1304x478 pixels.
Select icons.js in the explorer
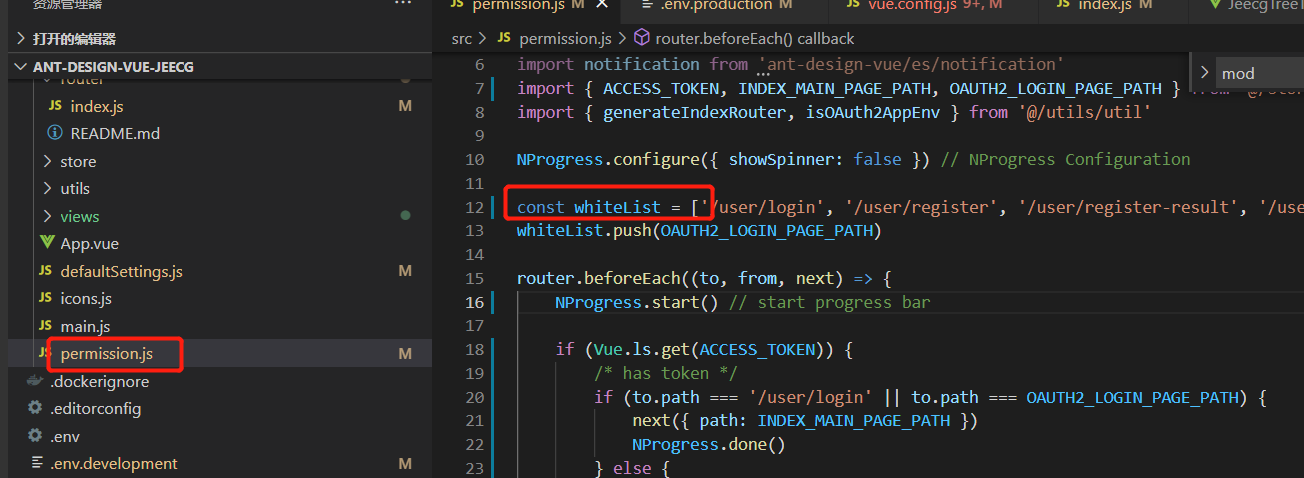(x=86, y=298)
